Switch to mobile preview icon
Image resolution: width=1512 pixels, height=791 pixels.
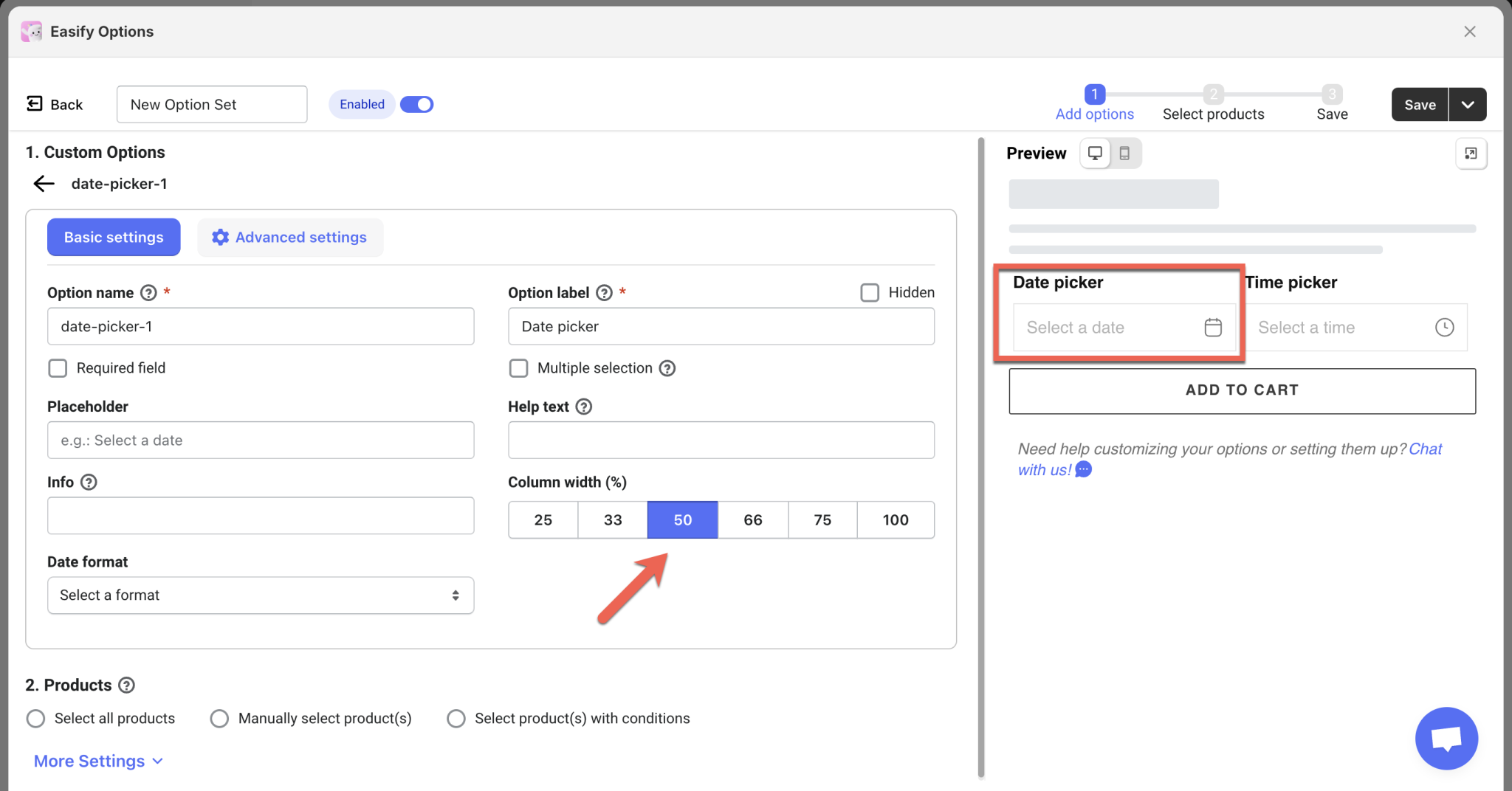pos(1124,153)
